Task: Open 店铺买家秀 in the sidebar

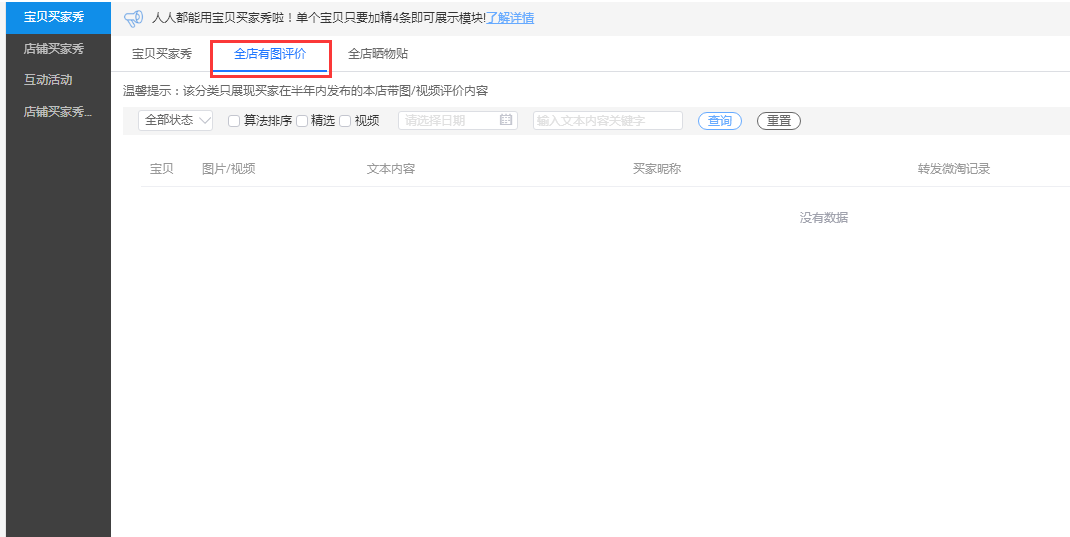Action: click(x=54, y=48)
